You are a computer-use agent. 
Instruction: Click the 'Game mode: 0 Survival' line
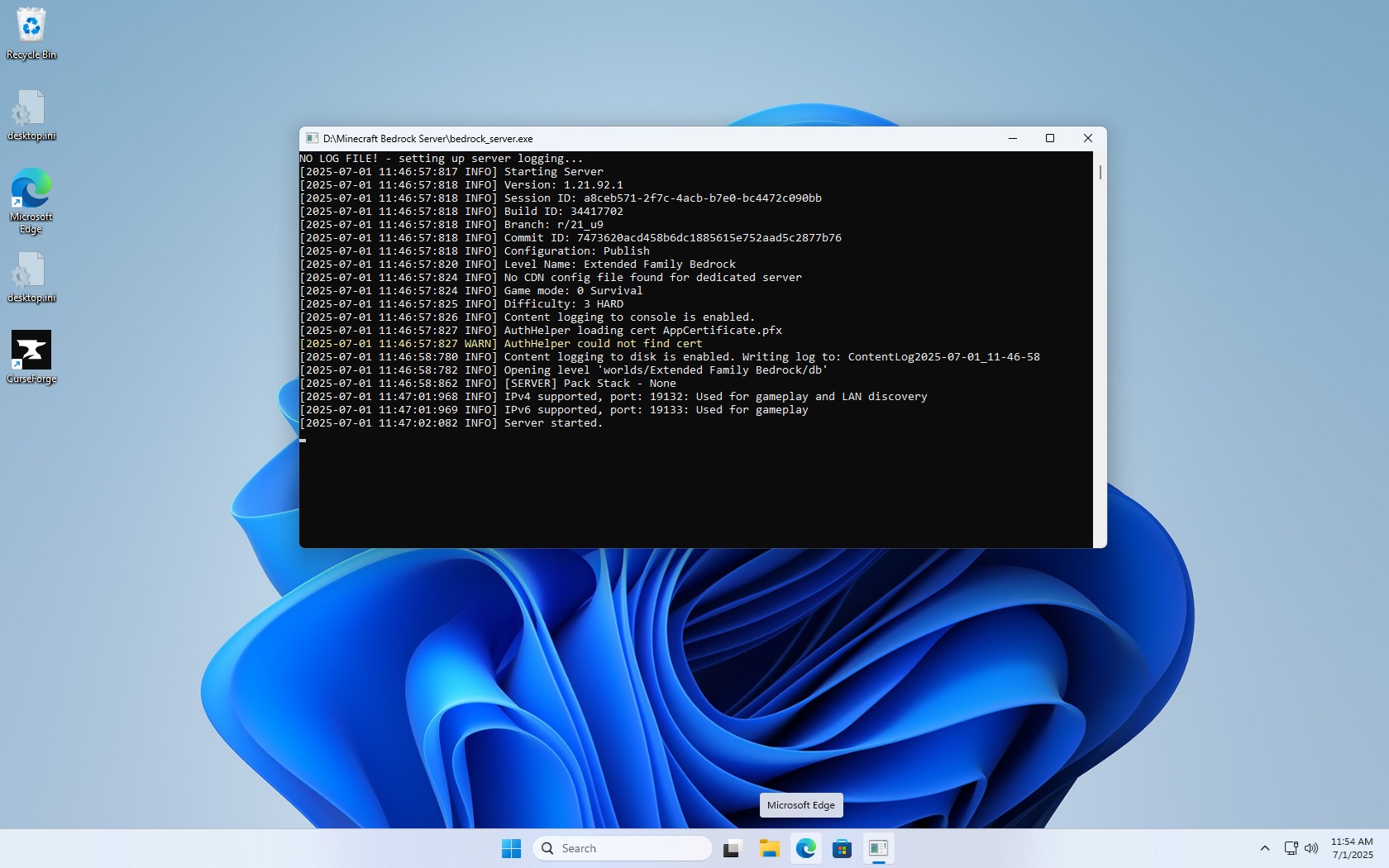coord(471,291)
